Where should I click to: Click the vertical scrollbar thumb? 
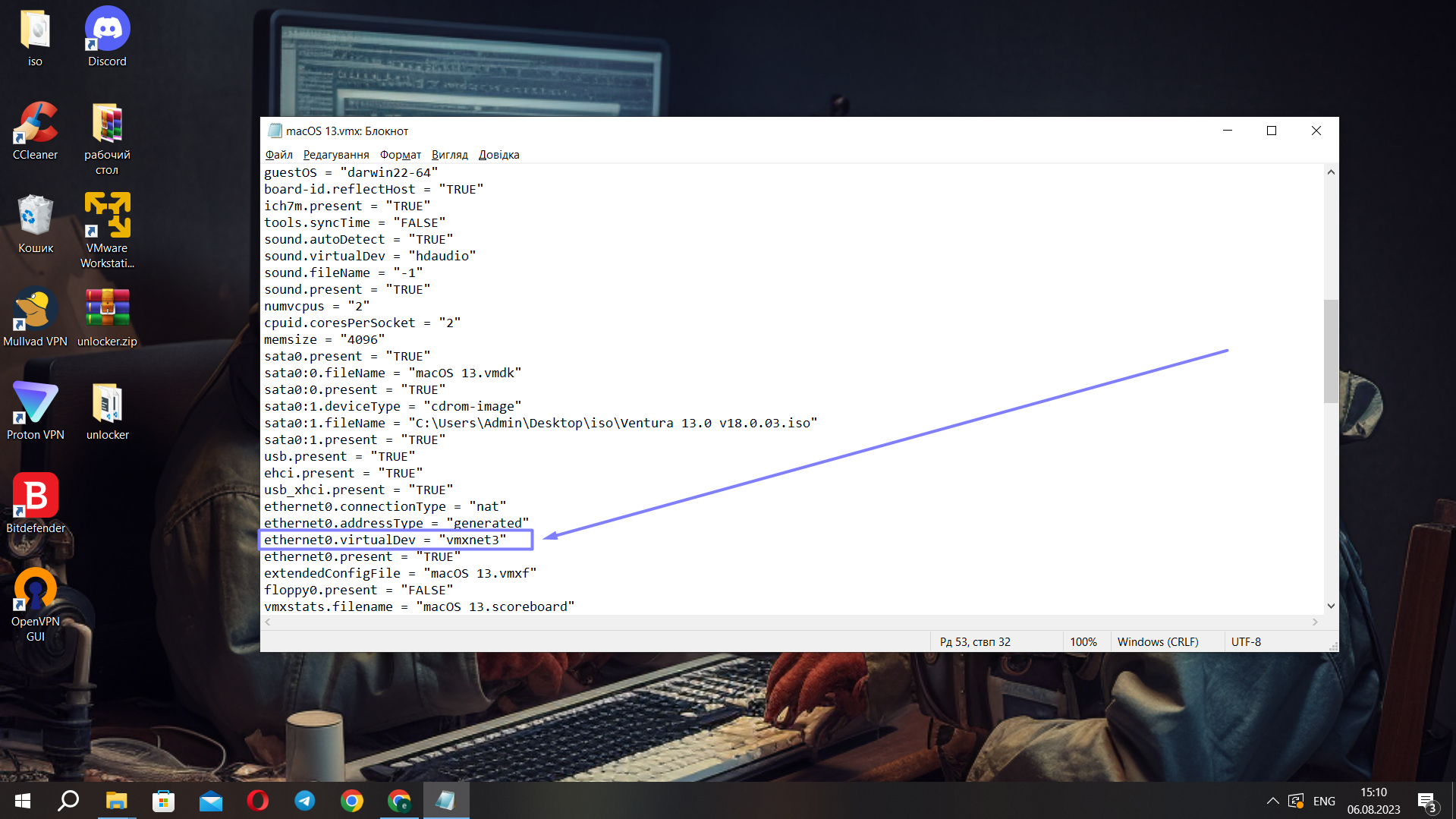(x=1331, y=351)
